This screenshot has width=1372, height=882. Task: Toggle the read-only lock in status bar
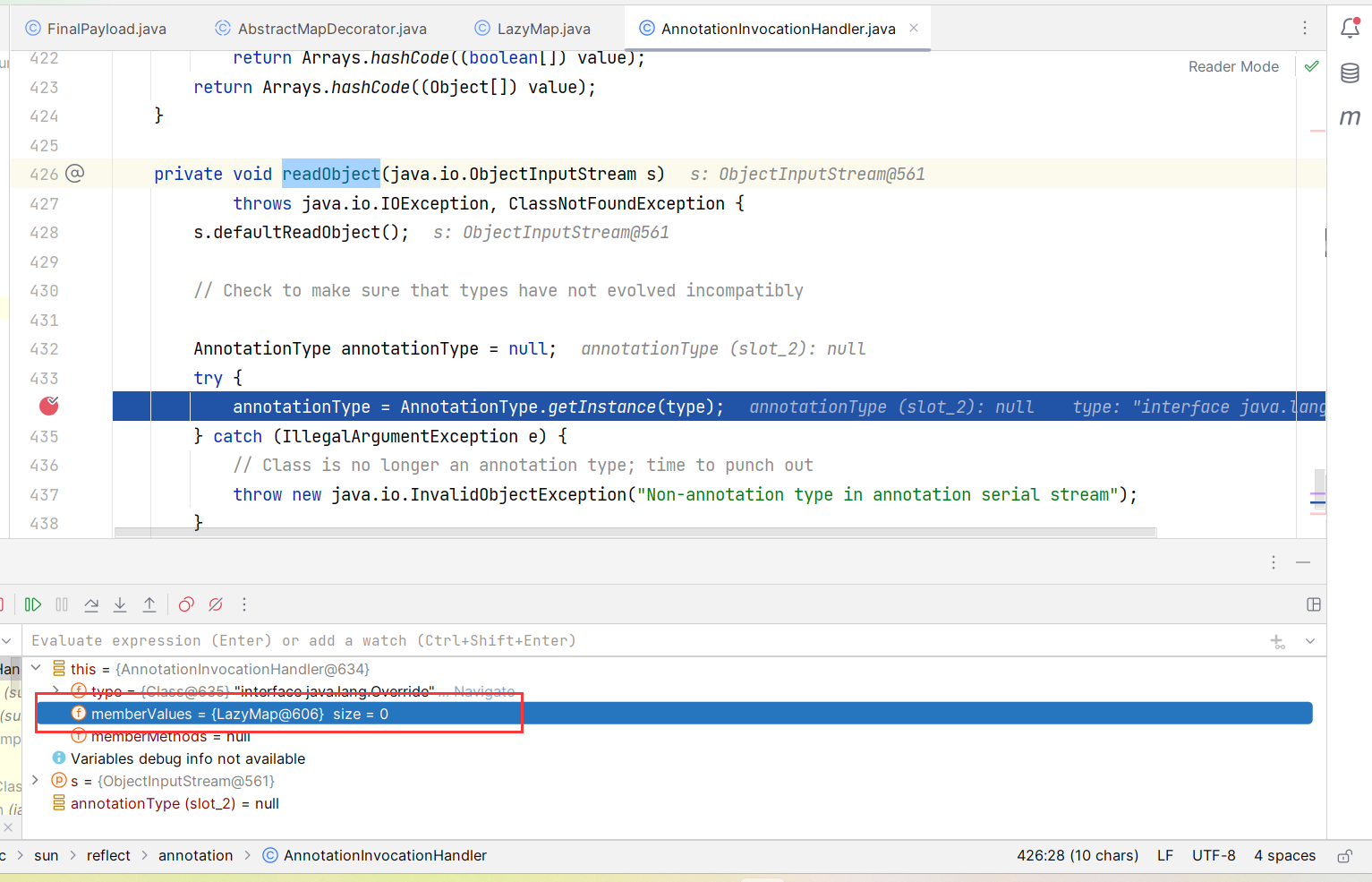[x=1344, y=856]
